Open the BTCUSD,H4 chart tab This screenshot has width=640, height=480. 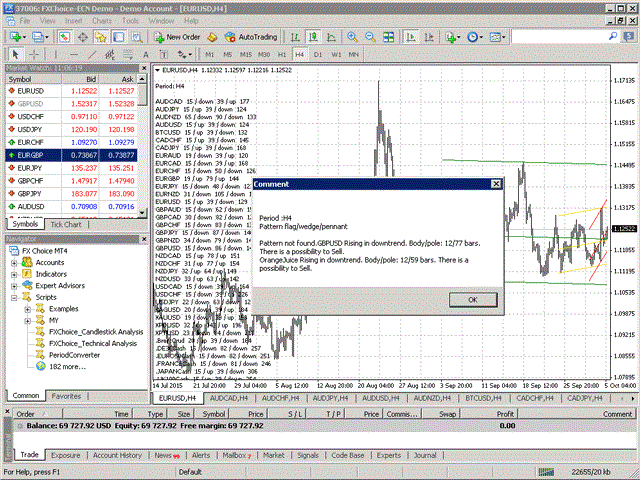click(483, 398)
